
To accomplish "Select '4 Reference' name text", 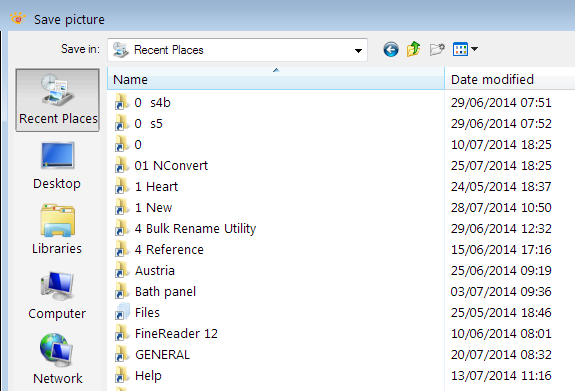I will 169,249.
